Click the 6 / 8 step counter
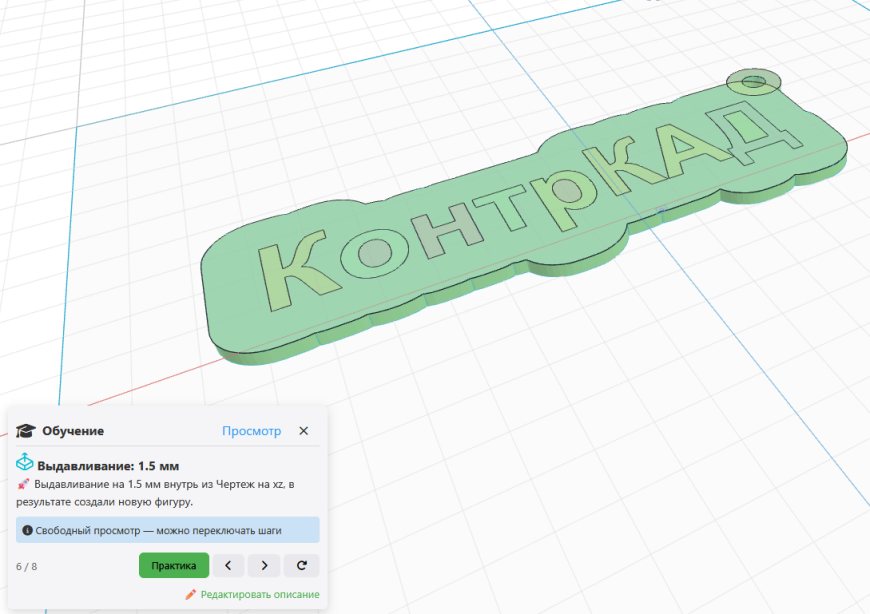 coord(27,566)
